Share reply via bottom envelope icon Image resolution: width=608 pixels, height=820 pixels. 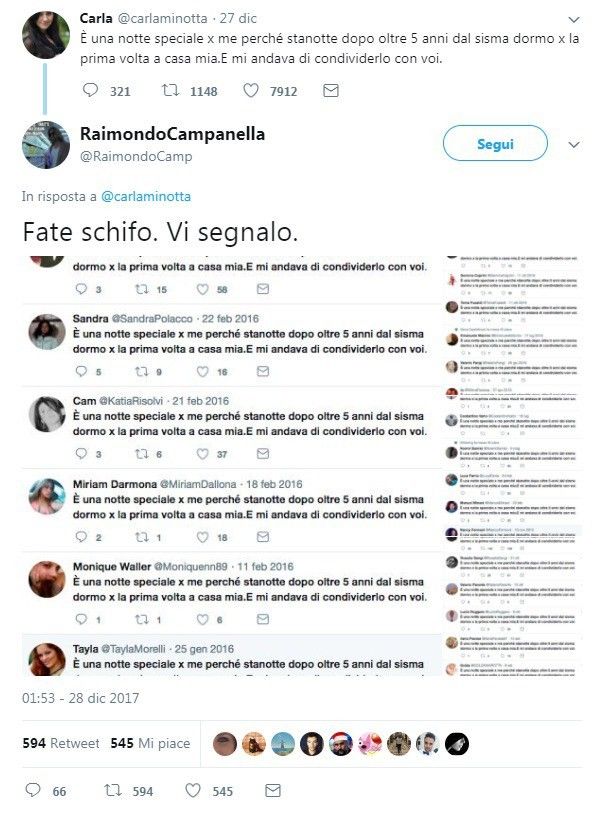click(x=273, y=790)
